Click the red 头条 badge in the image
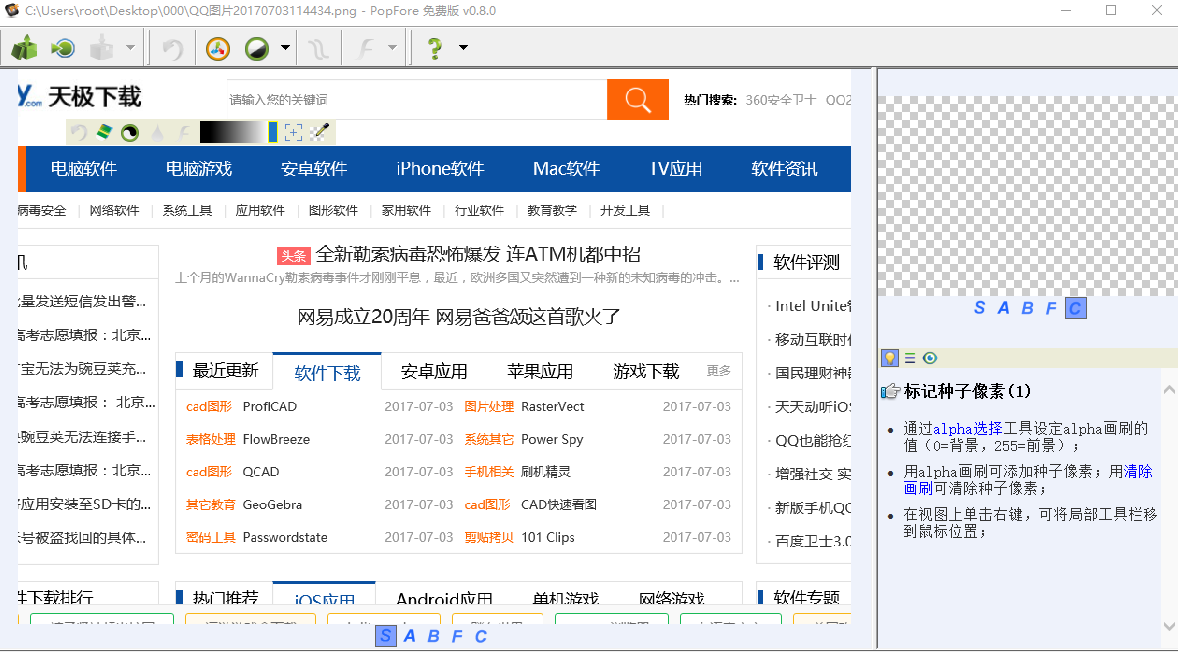Viewport: 1178px width, 652px height. point(293,255)
